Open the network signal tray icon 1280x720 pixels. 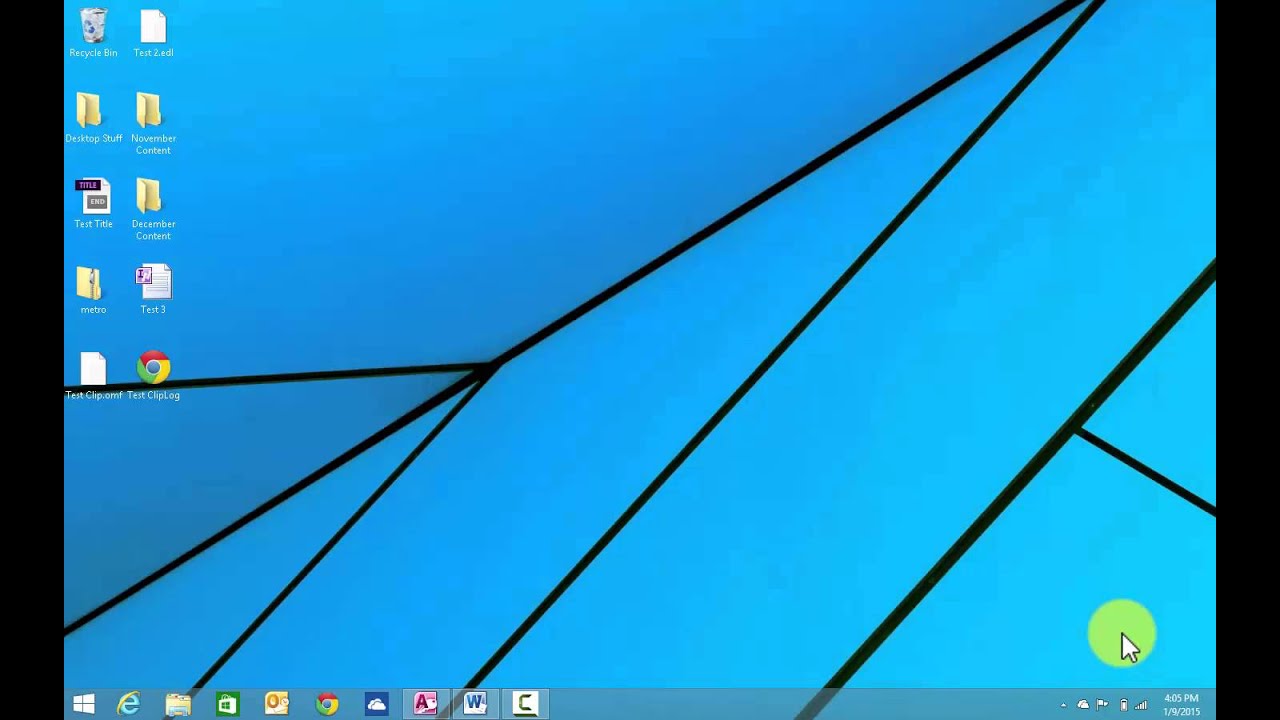click(x=1141, y=705)
